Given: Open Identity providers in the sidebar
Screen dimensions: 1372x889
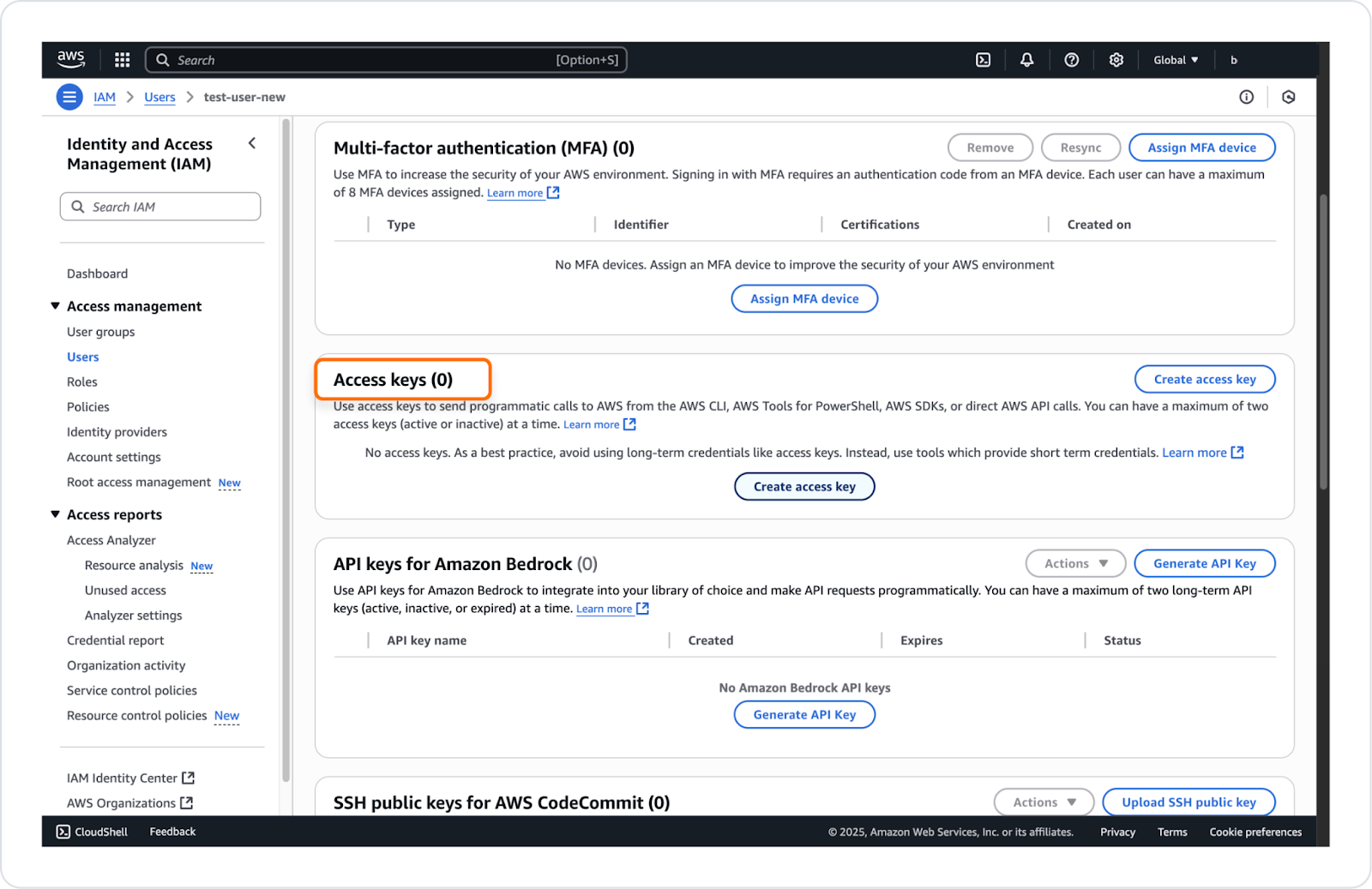Looking at the screenshot, I should pos(117,432).
